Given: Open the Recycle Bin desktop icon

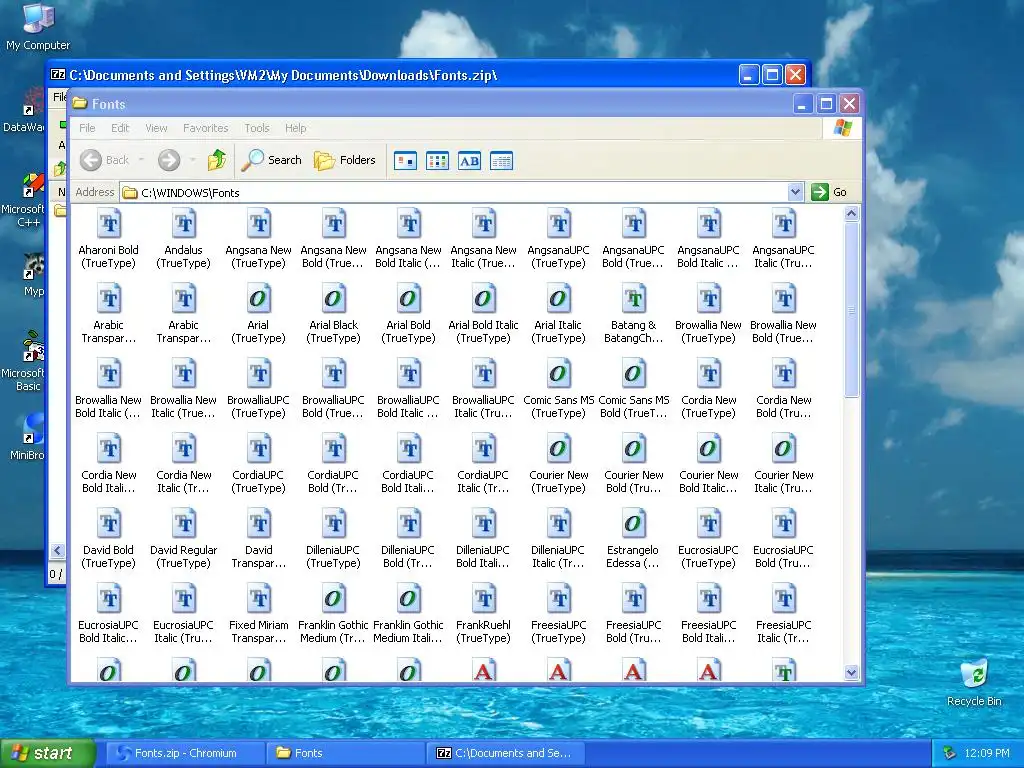Looking at the screenshot, I should [974, 682].
